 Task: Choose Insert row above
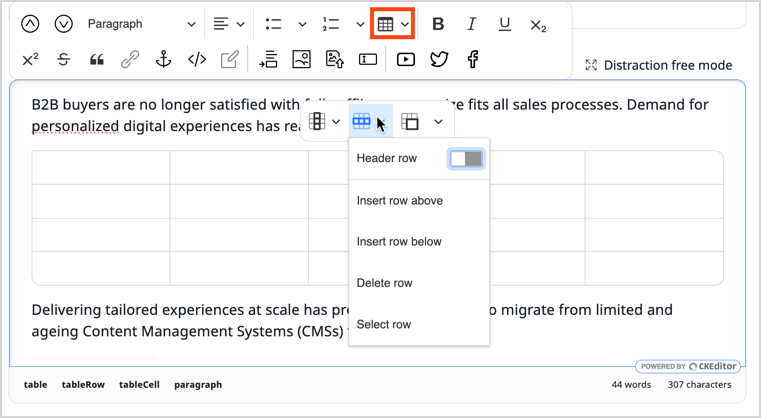click(x=400, y=201)
